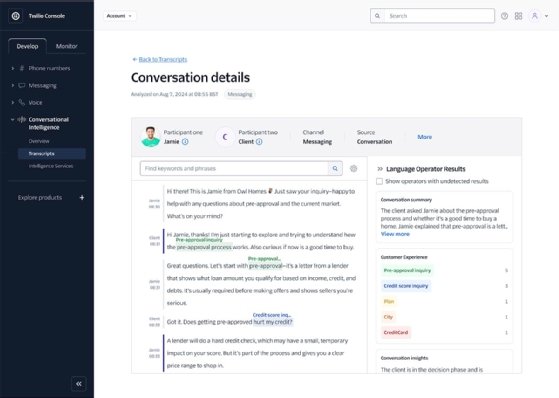Click 'Pre-approval...' annotation above Jamie's reply

[x=264, y=259]
